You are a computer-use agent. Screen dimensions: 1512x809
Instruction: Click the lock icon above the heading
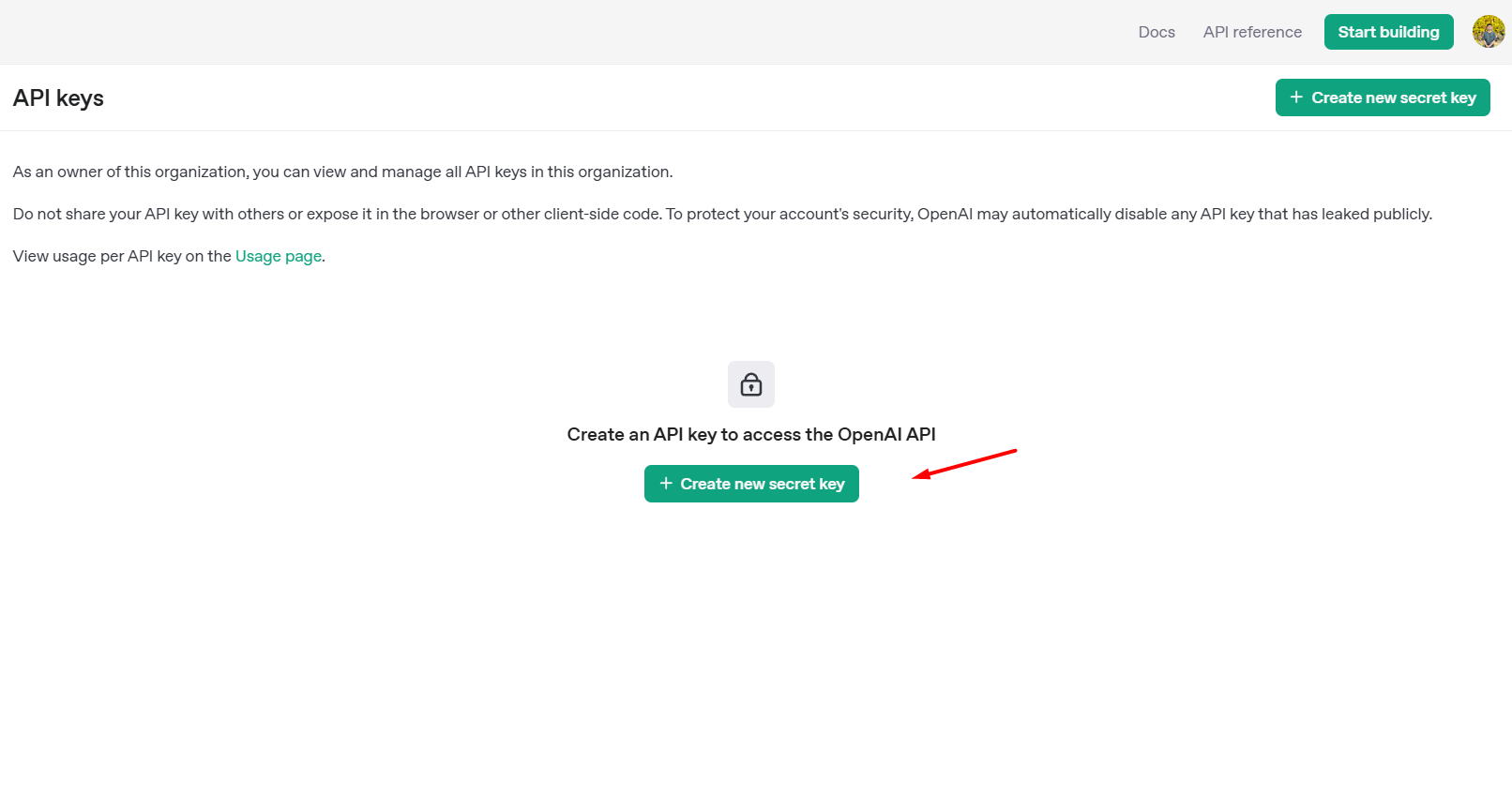[x=751, y=384]
